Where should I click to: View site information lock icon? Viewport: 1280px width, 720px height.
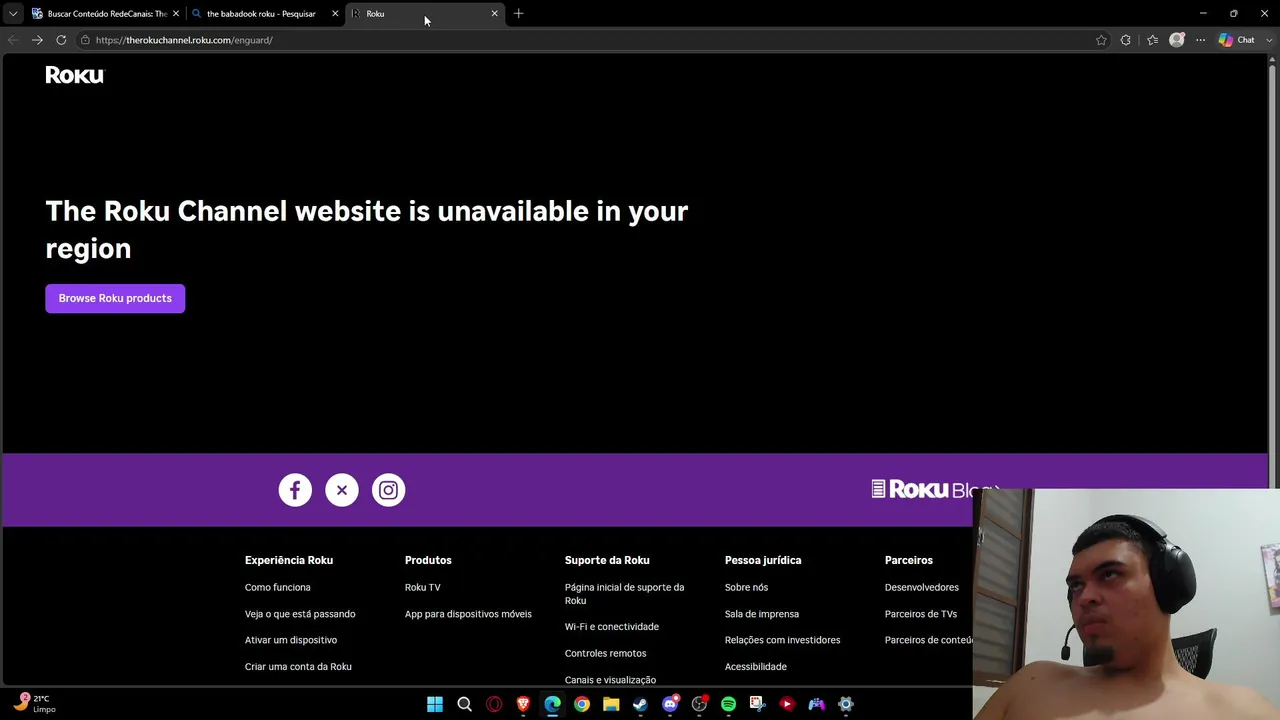(x=86, y=40)
